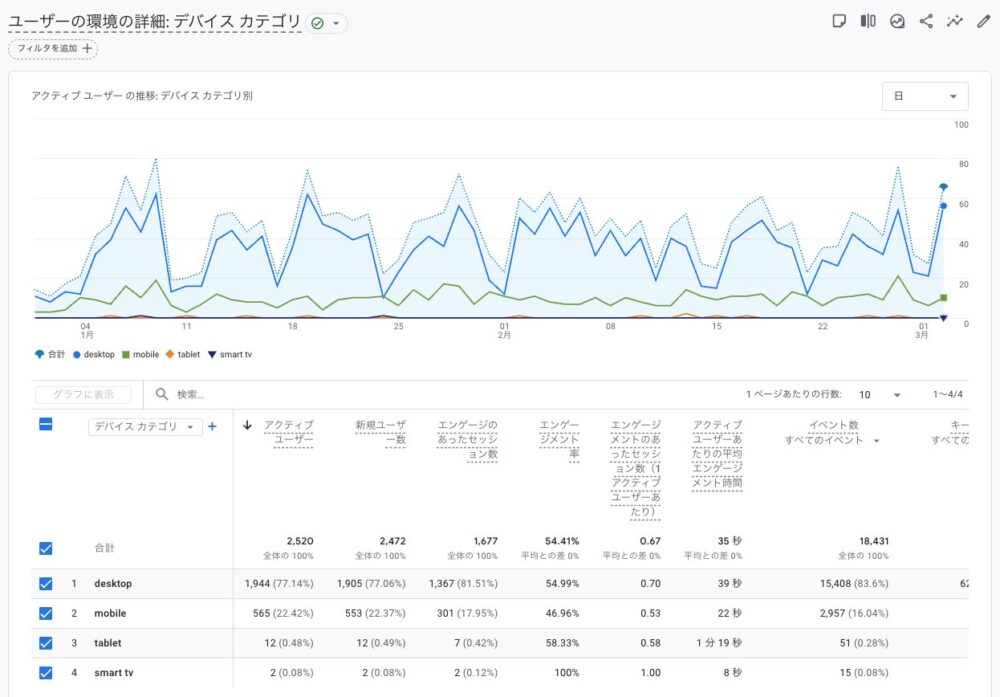Image resolution: width=1000 pixels, height=697 pixels.
Task: Click the share report icon
Action: tap(926, 21)
